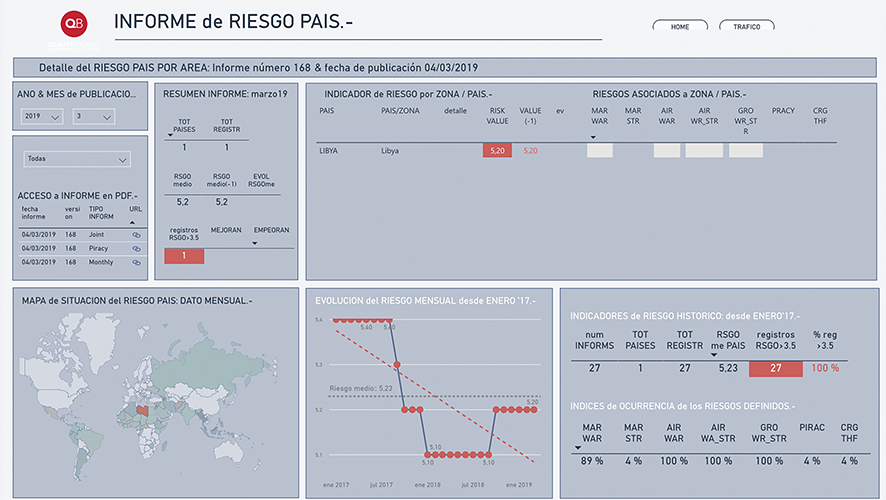The height and width of the screenshot is (500, 886).
Task: Open the month dropdown showing 3
Action: click(x=94, y=116)
